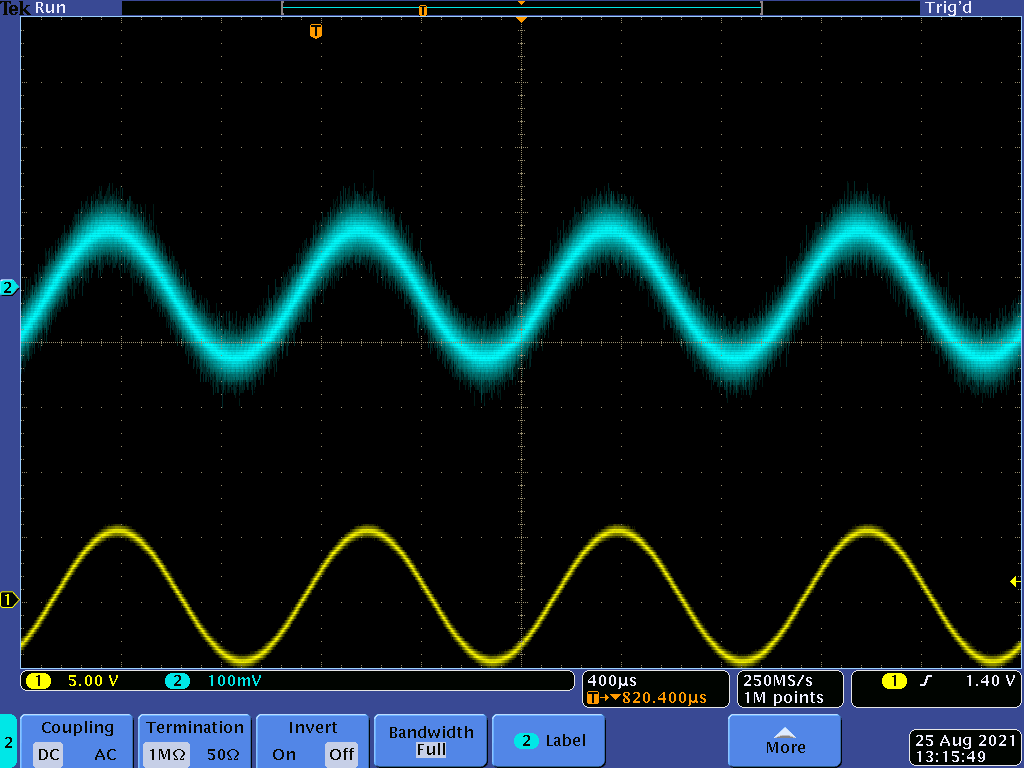Click the channel 2 side menu tab
This screenshot has height=768, width=1024.
[8, 741]
